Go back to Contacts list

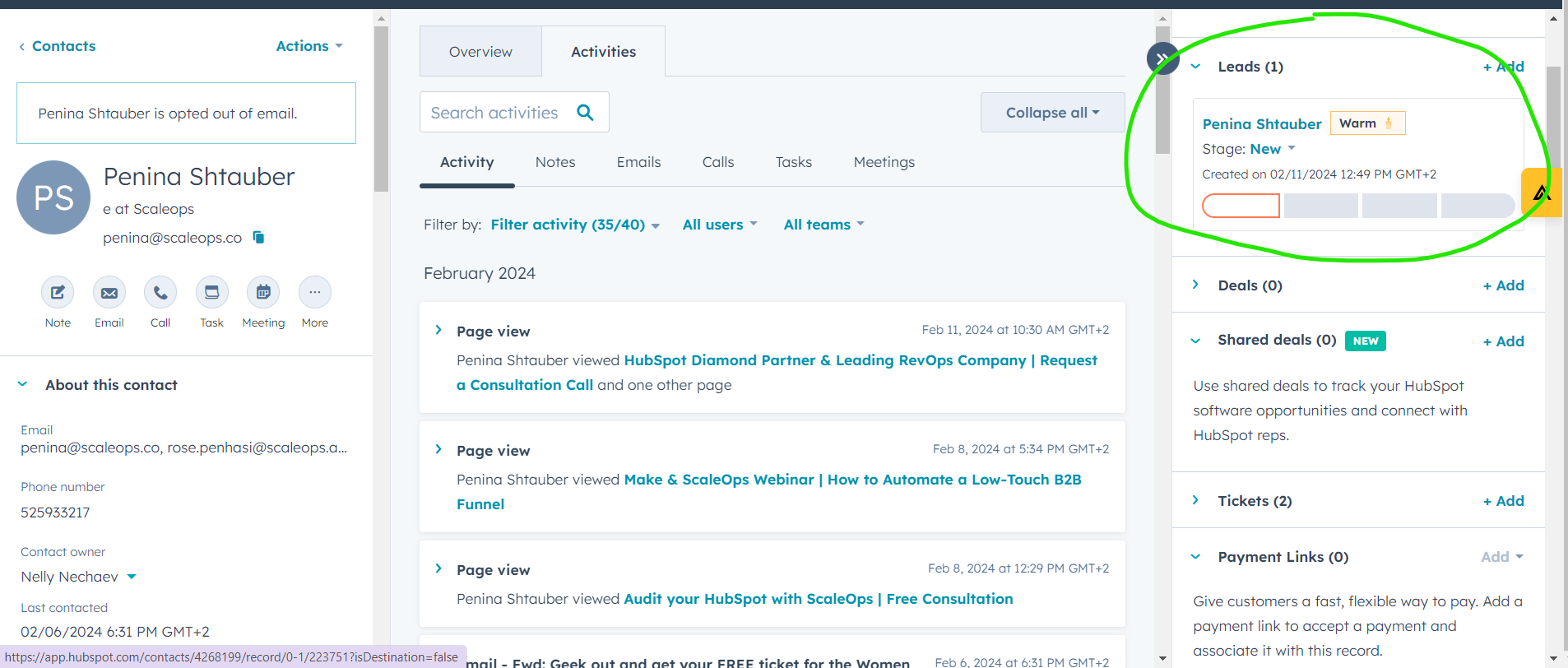(58, 46)
